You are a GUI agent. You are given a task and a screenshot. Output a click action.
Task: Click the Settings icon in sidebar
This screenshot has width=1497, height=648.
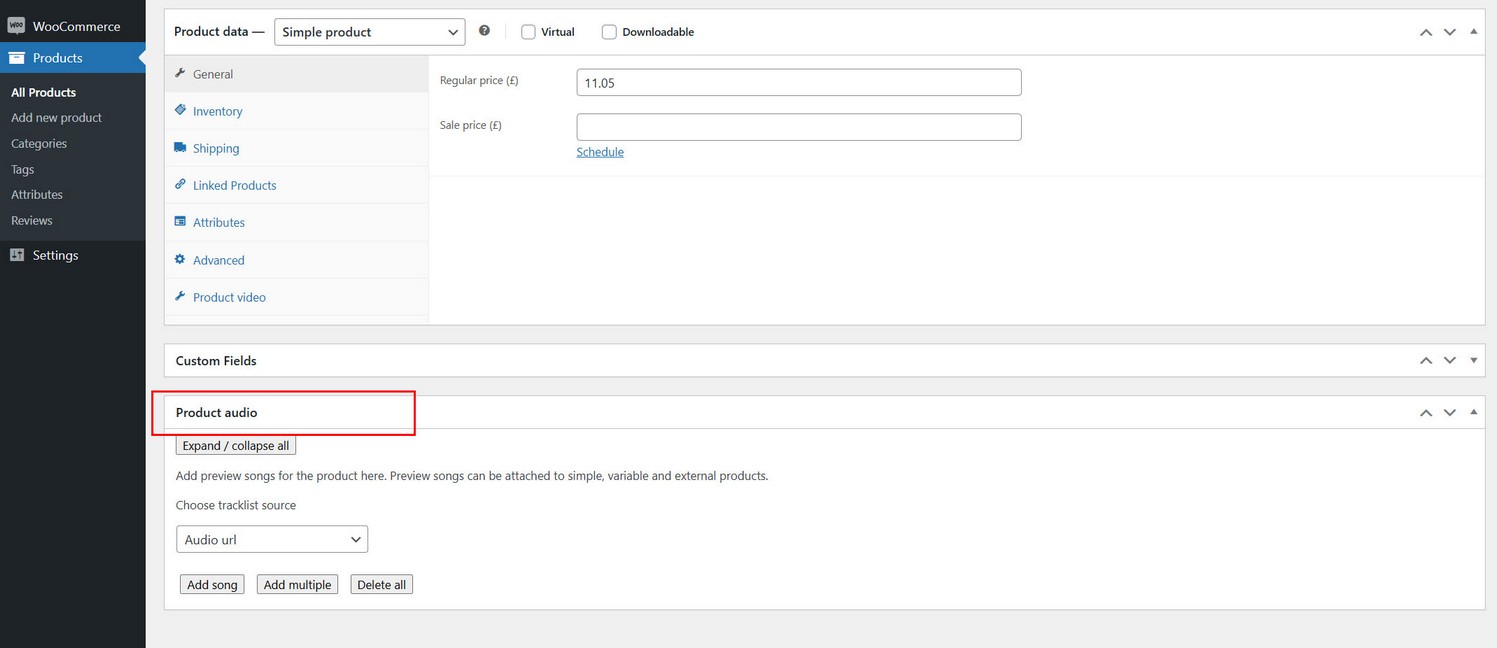(16, 255)
